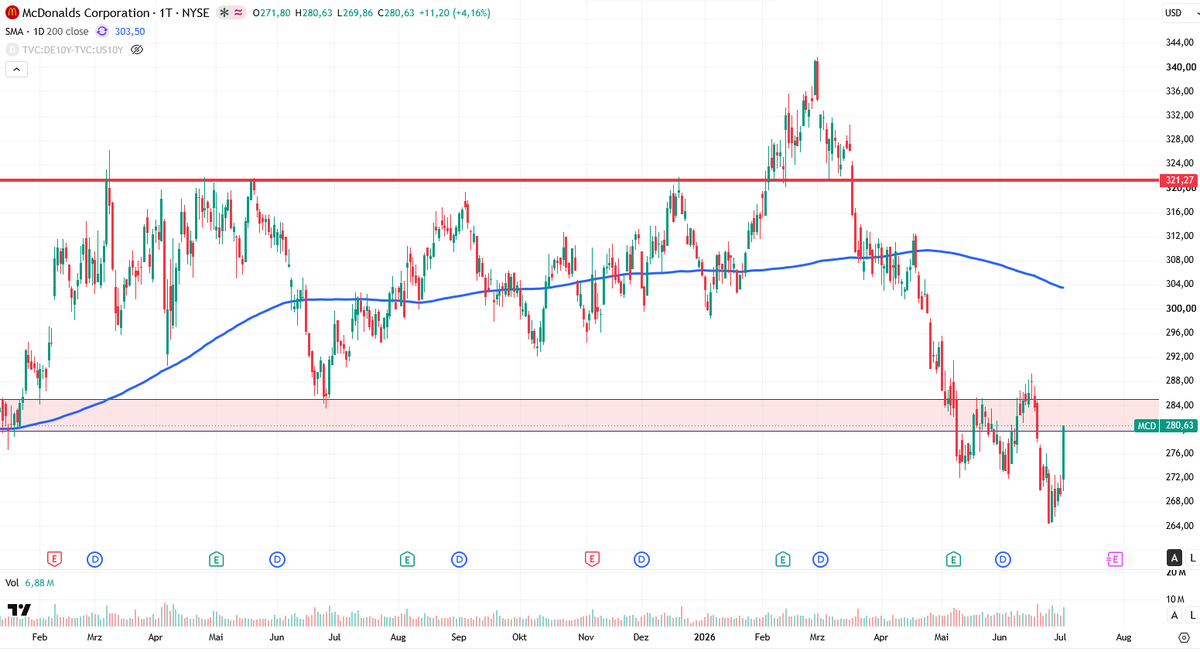
Task: Select the TVC:DE10Y-TVC:US10Y legend label
Action: [73, 49]
